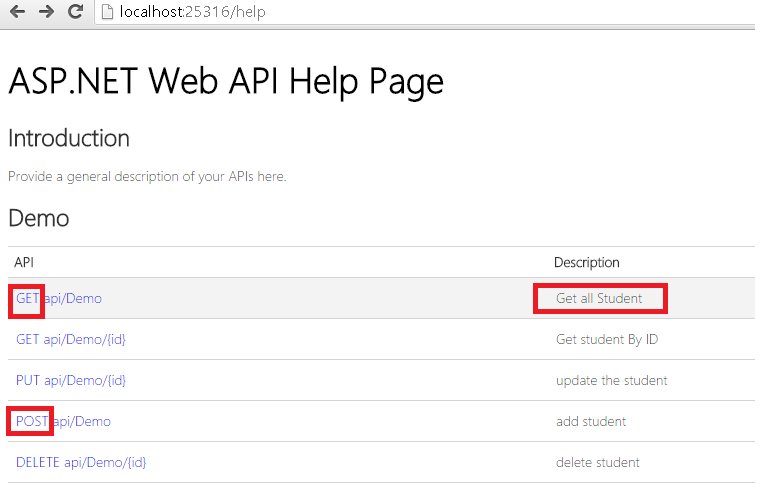Click the Introduction heading
The image size is (773, 489).
(69, 138)
